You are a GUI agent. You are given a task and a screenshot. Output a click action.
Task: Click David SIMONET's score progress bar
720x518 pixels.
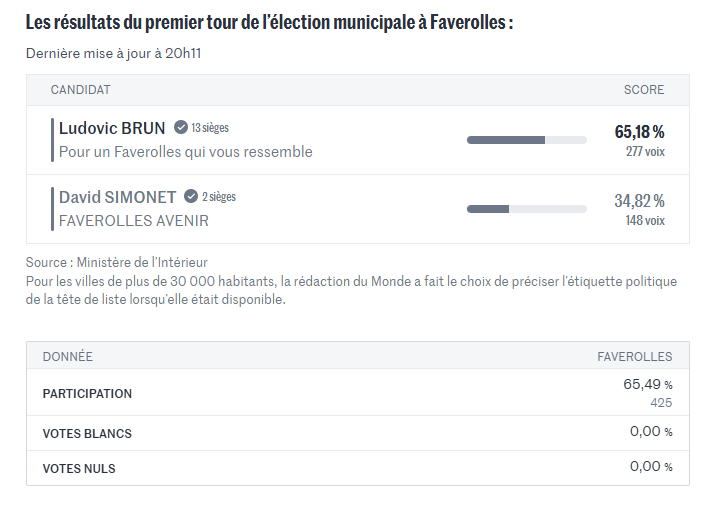click(526, 209)
